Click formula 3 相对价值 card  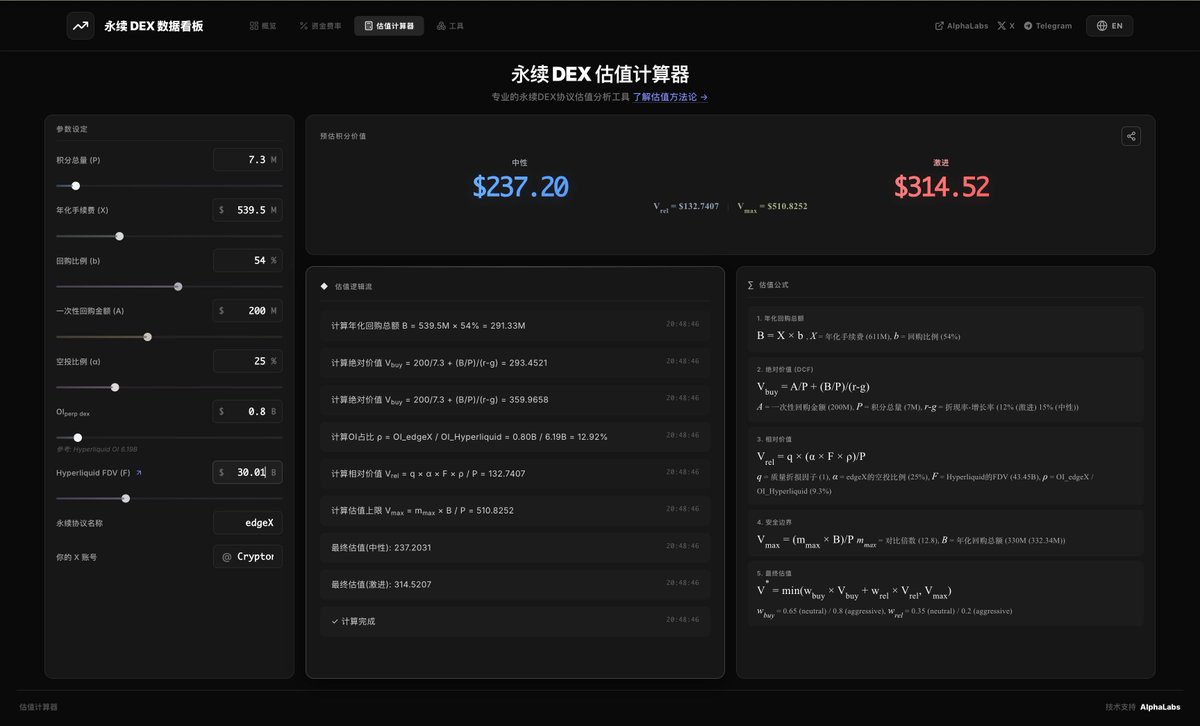(x=945, y=464)
